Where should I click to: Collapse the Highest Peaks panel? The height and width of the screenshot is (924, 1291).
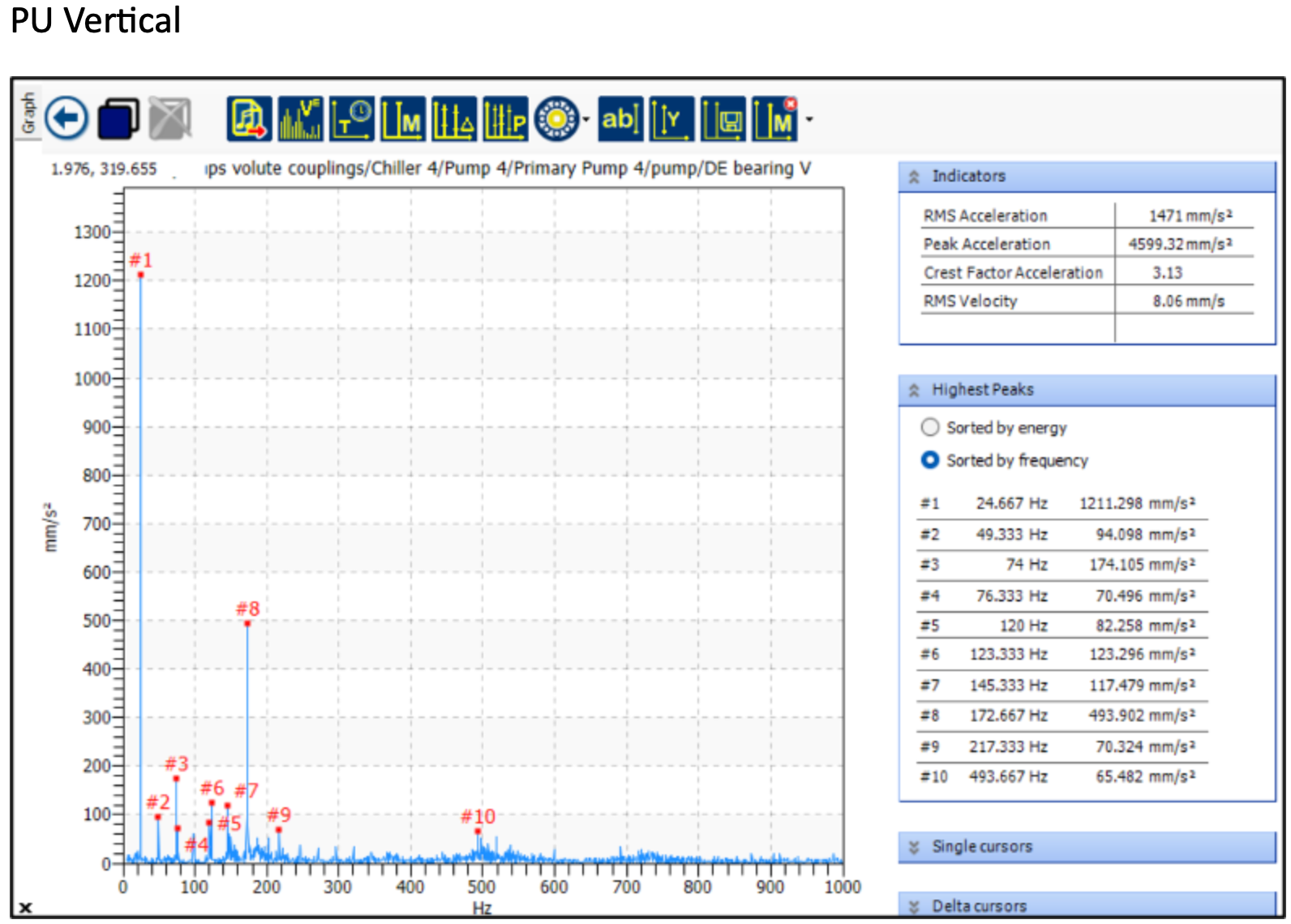coord(915,391)
